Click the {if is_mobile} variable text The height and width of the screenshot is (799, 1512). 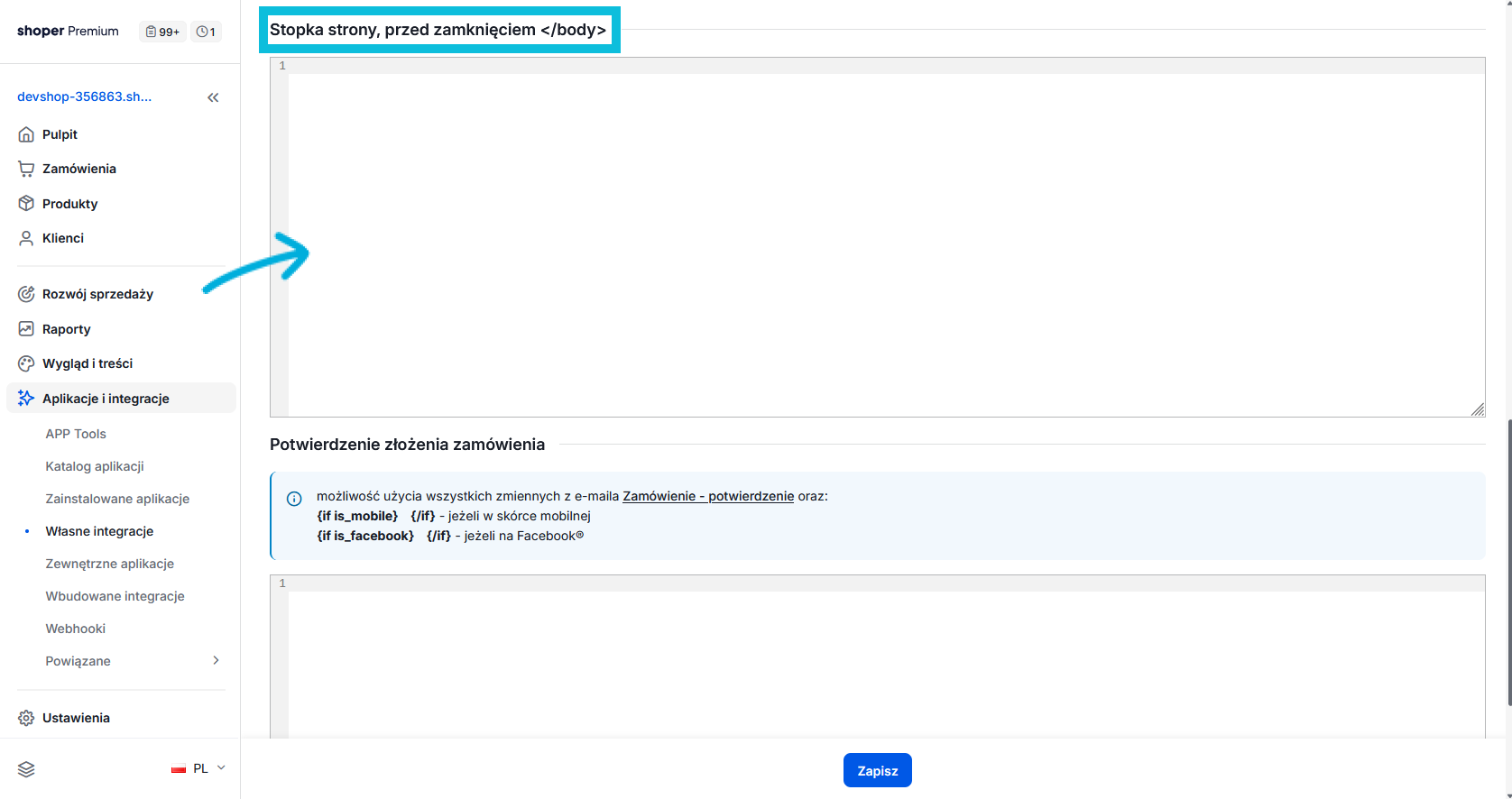coord(357,516)
